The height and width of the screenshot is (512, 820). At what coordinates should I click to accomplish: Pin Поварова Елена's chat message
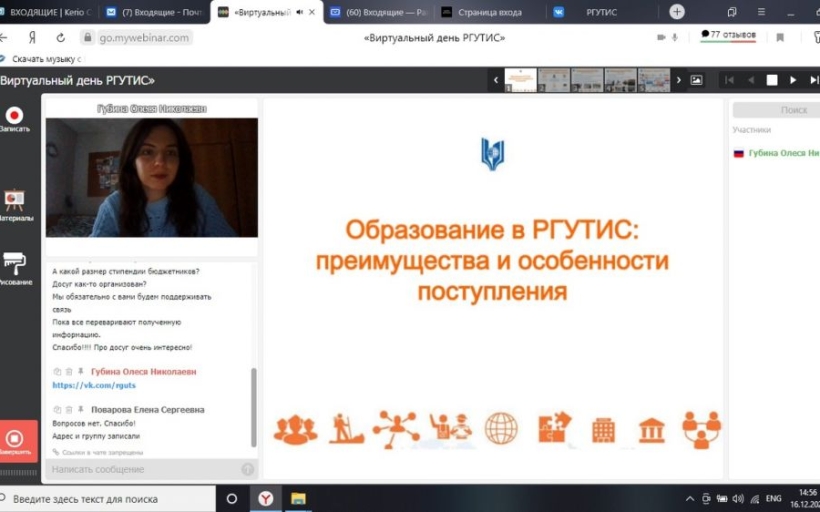[81, 409]
